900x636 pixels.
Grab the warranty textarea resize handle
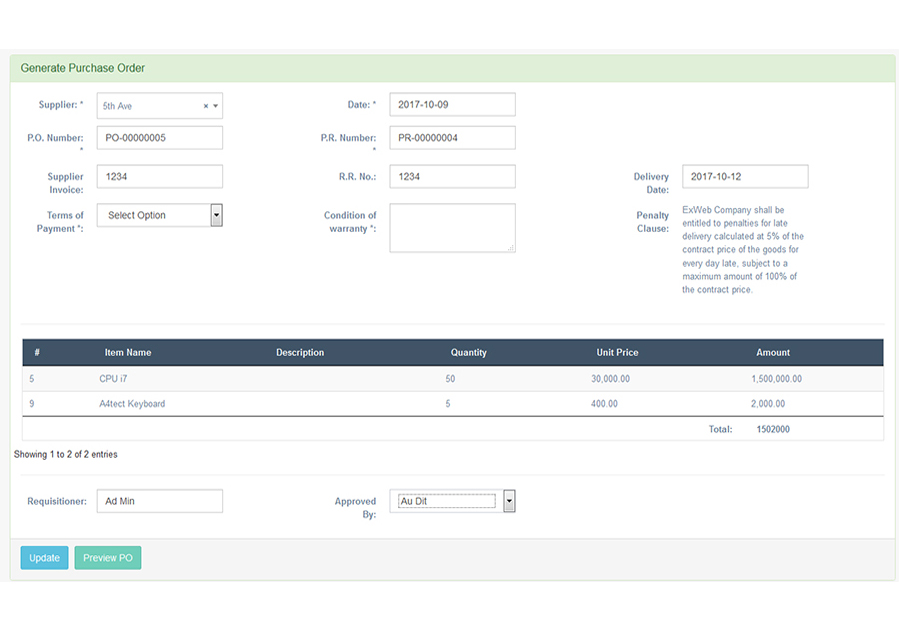511,248
